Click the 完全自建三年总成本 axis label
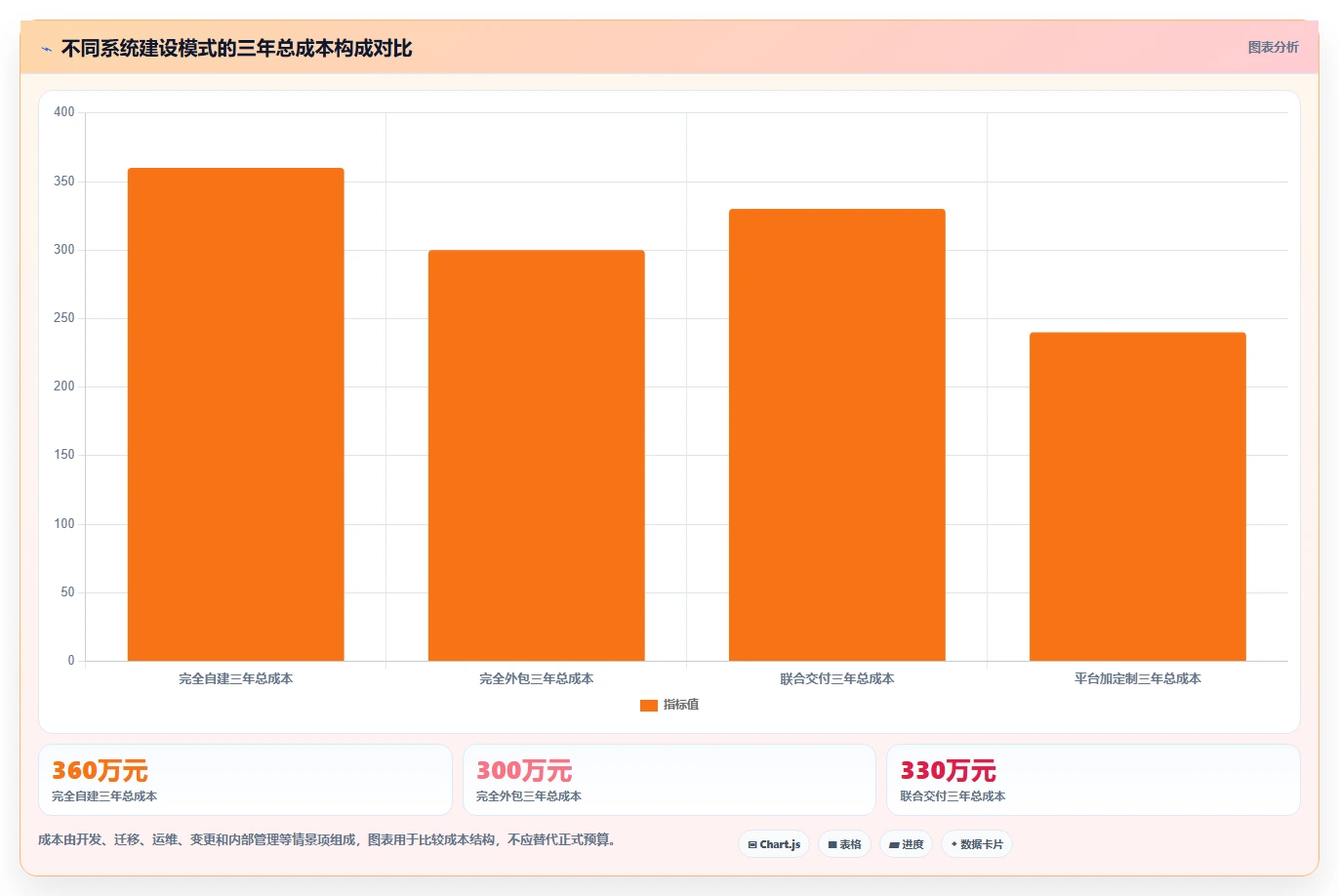The image size is (1339, 896). pyautogui.click(x=235, y=678)
